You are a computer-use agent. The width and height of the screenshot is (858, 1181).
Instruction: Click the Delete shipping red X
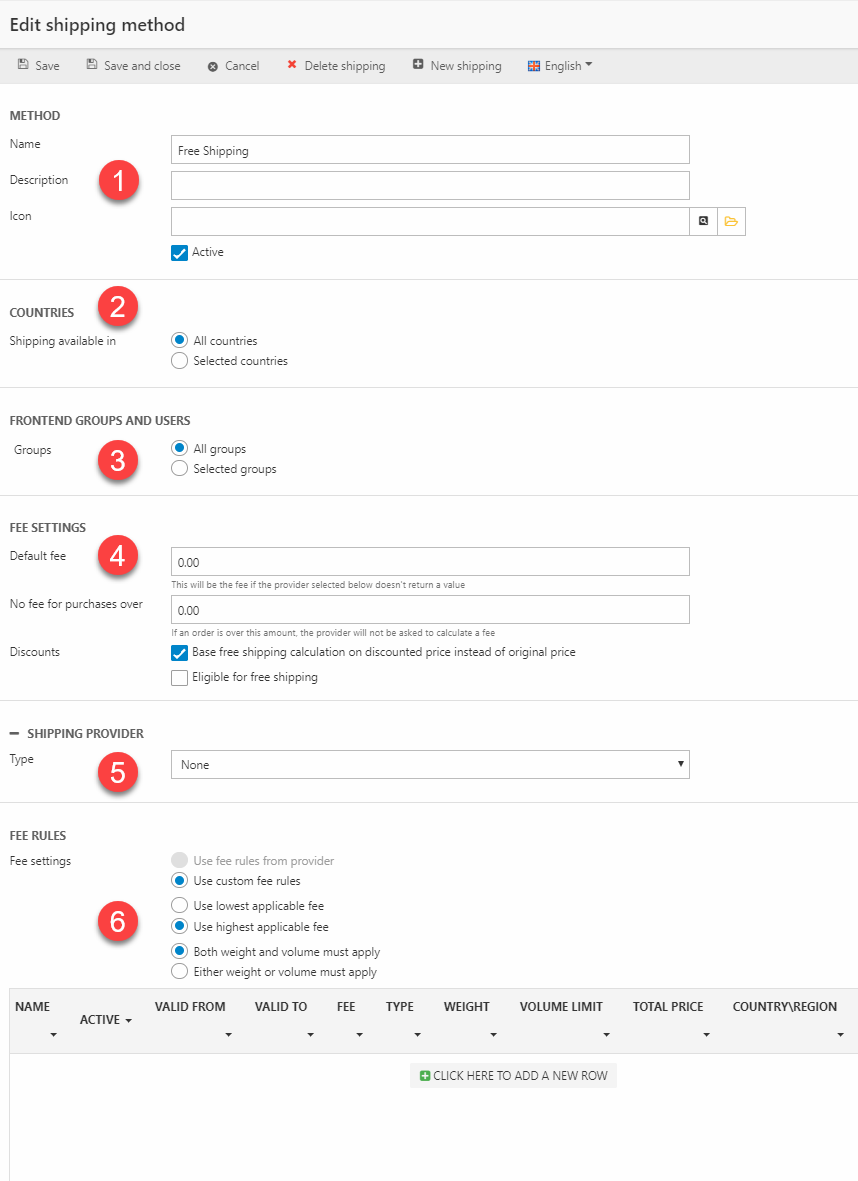point(292,65)
